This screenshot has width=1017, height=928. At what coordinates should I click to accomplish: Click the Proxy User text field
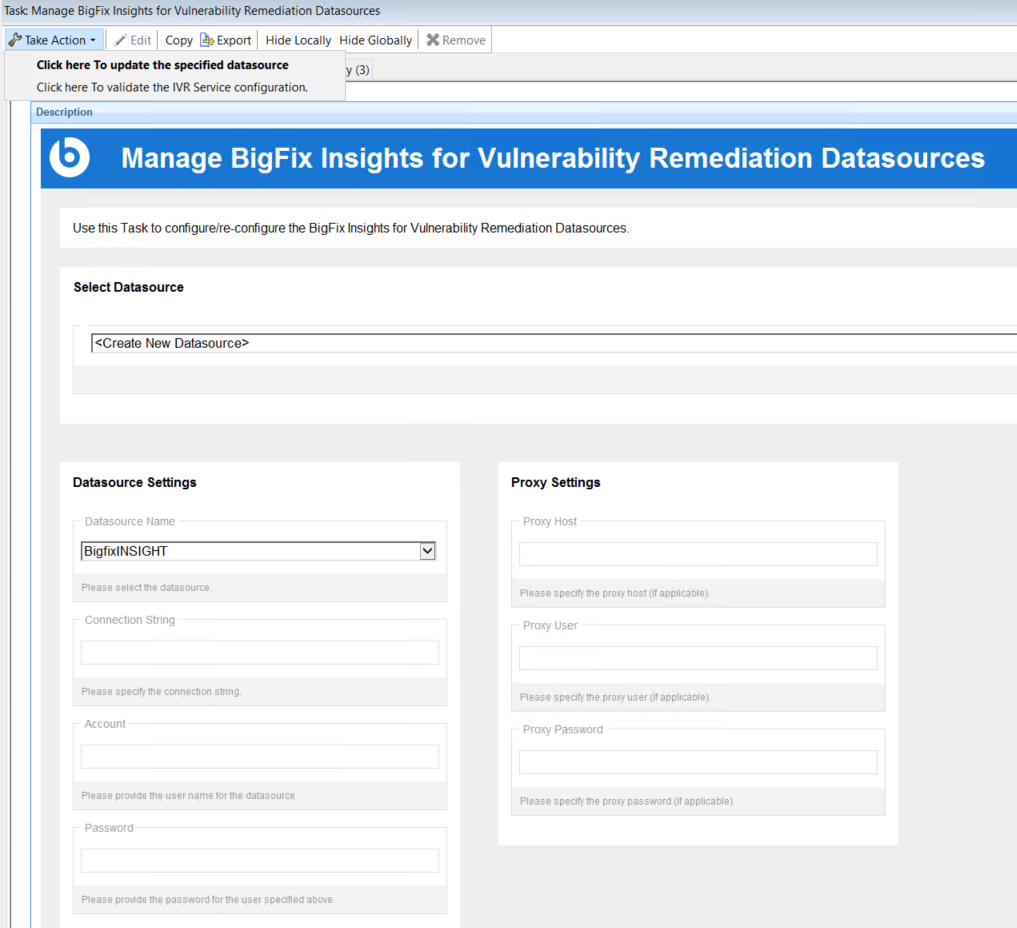697,658
